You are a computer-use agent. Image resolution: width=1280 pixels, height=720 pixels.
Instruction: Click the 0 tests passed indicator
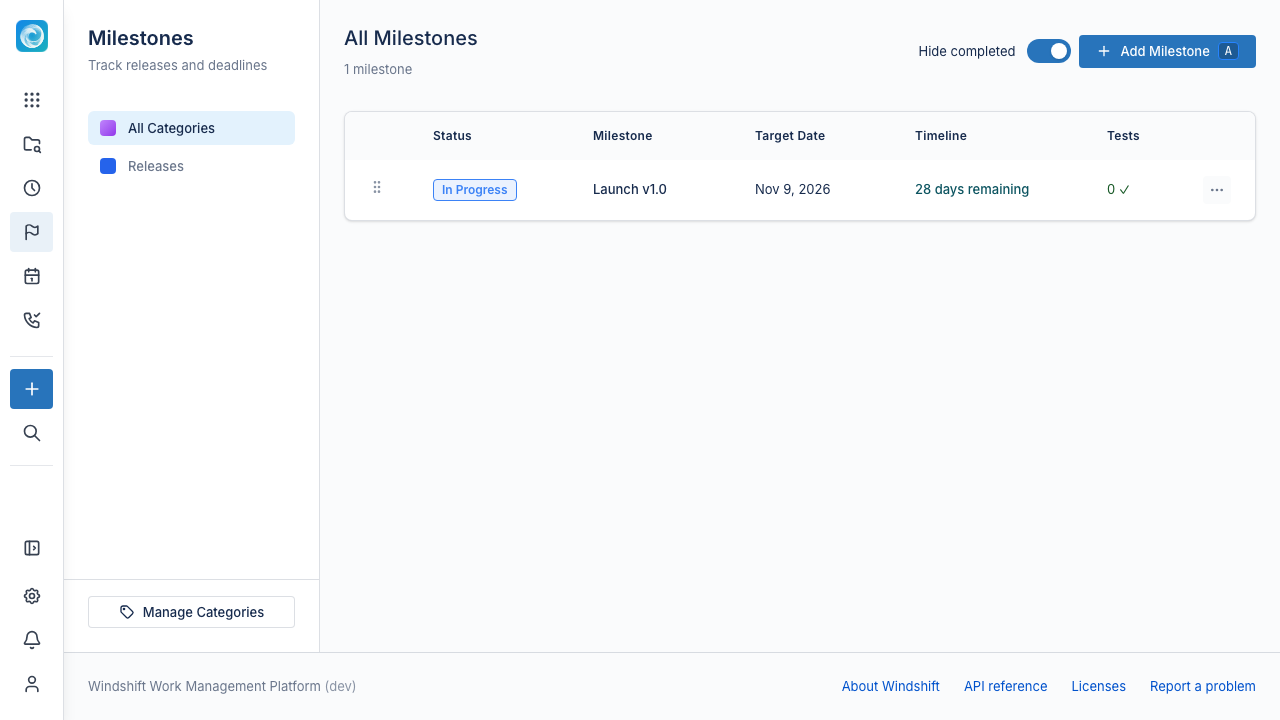coord(1118,189)
